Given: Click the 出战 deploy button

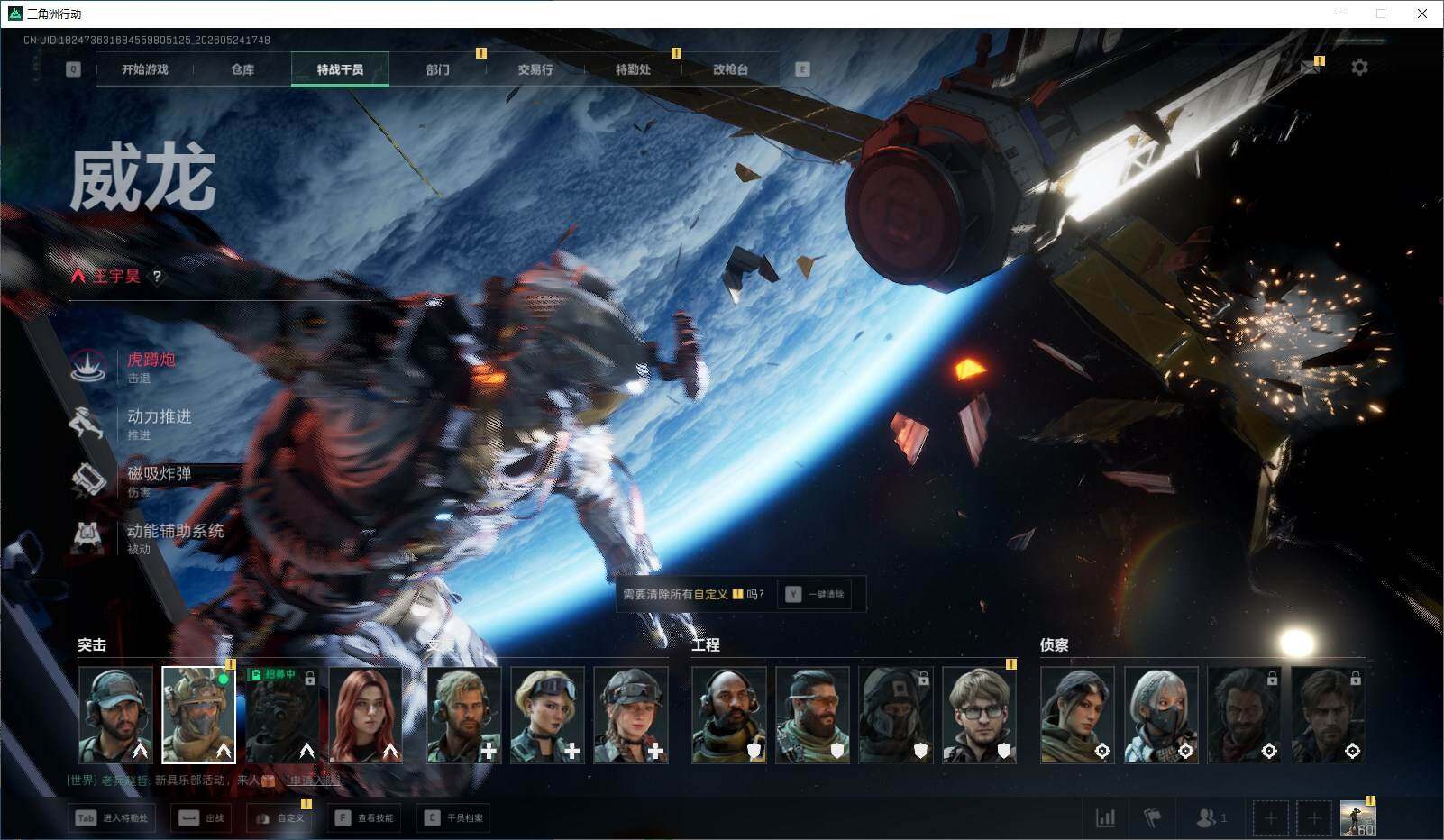Looking at the screenshot, I should pyautogui.click(x=202, y=818).
